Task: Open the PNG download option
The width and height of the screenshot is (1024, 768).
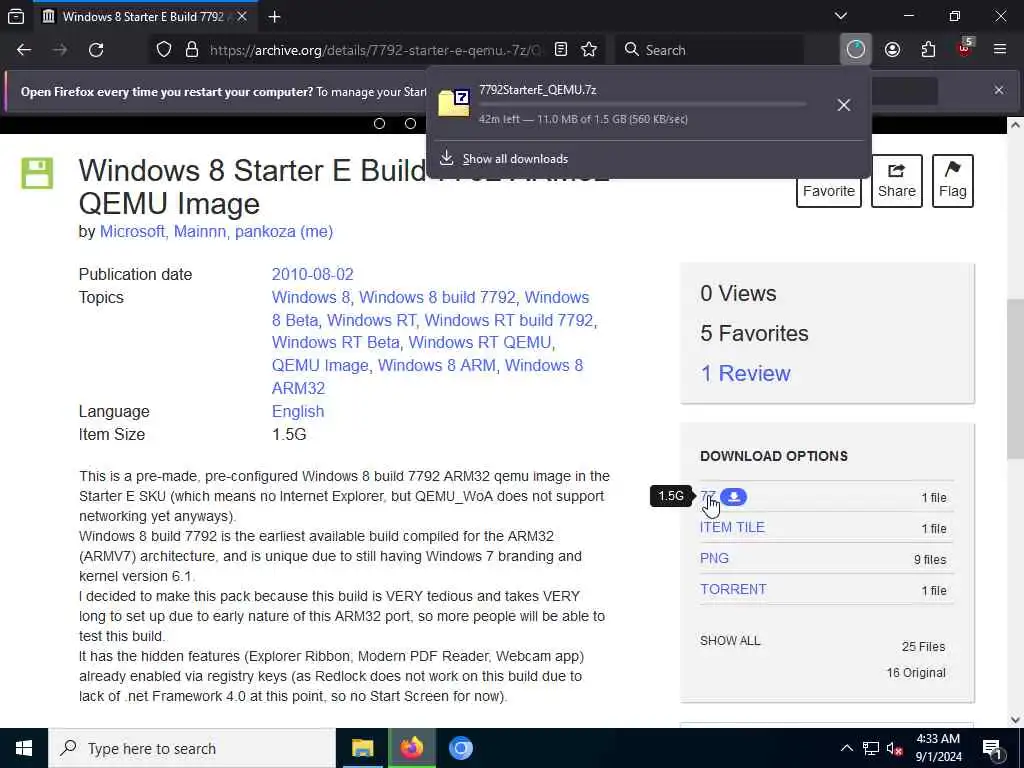Action: 714,558
